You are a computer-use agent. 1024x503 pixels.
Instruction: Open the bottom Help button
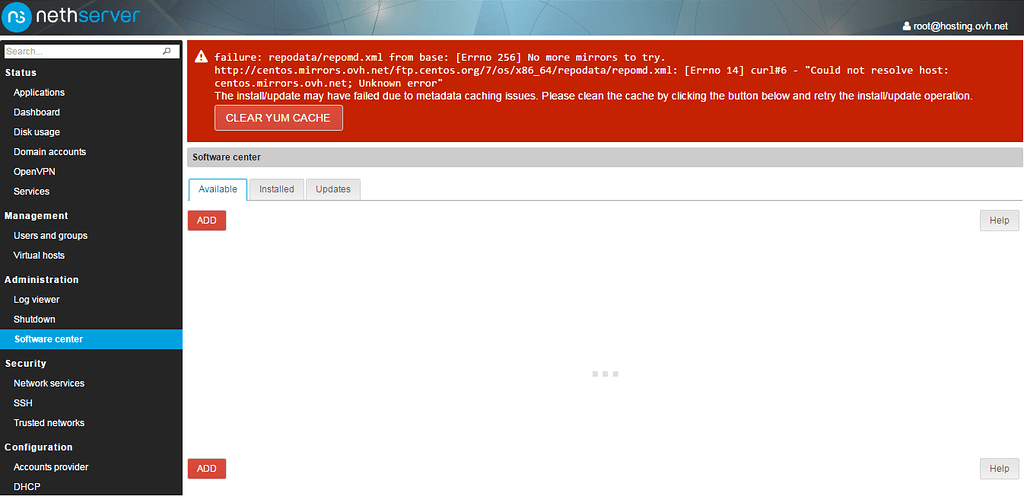[x=999, y=469]
